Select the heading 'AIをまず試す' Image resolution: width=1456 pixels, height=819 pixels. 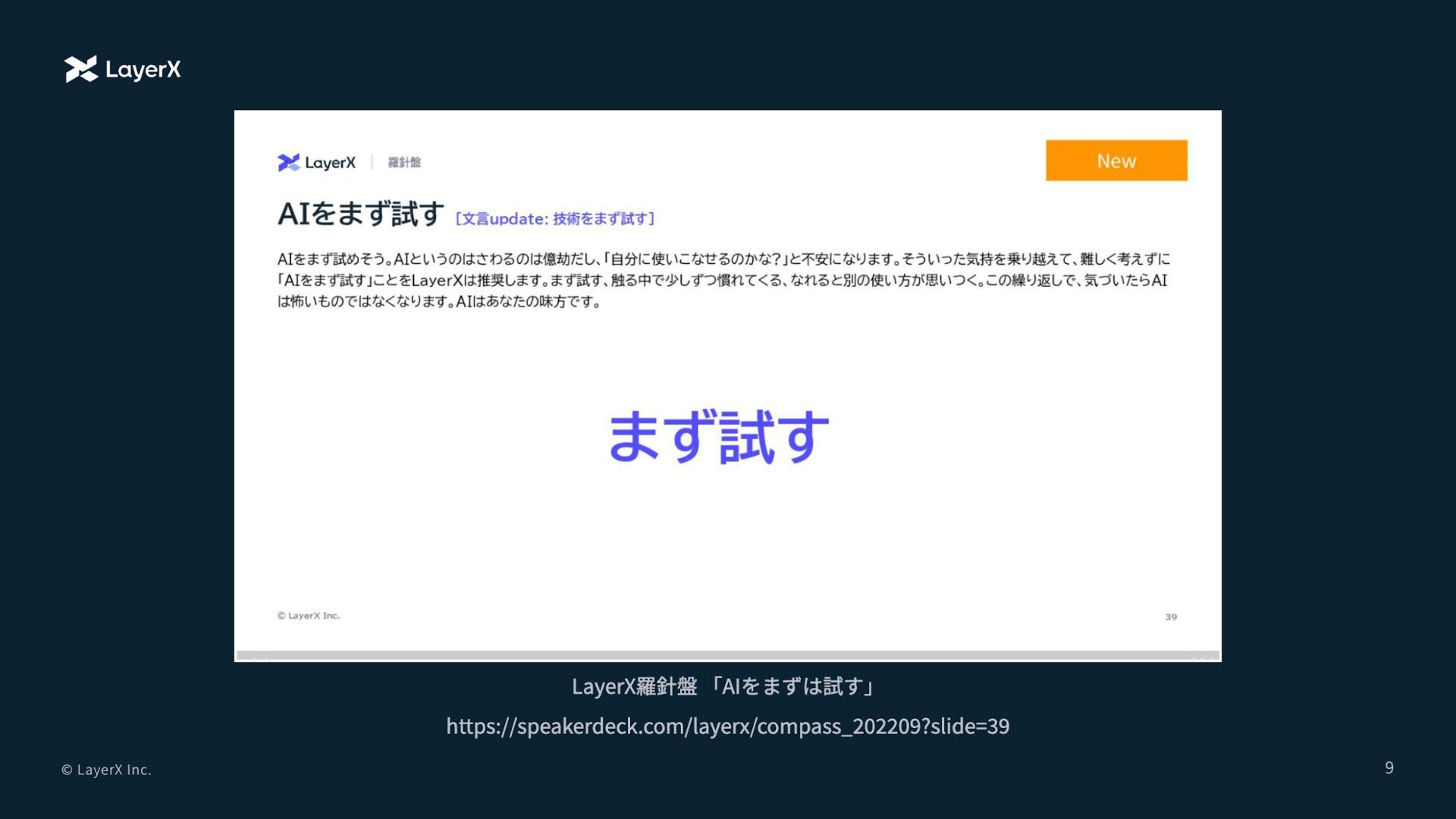(x=361, y=214)
